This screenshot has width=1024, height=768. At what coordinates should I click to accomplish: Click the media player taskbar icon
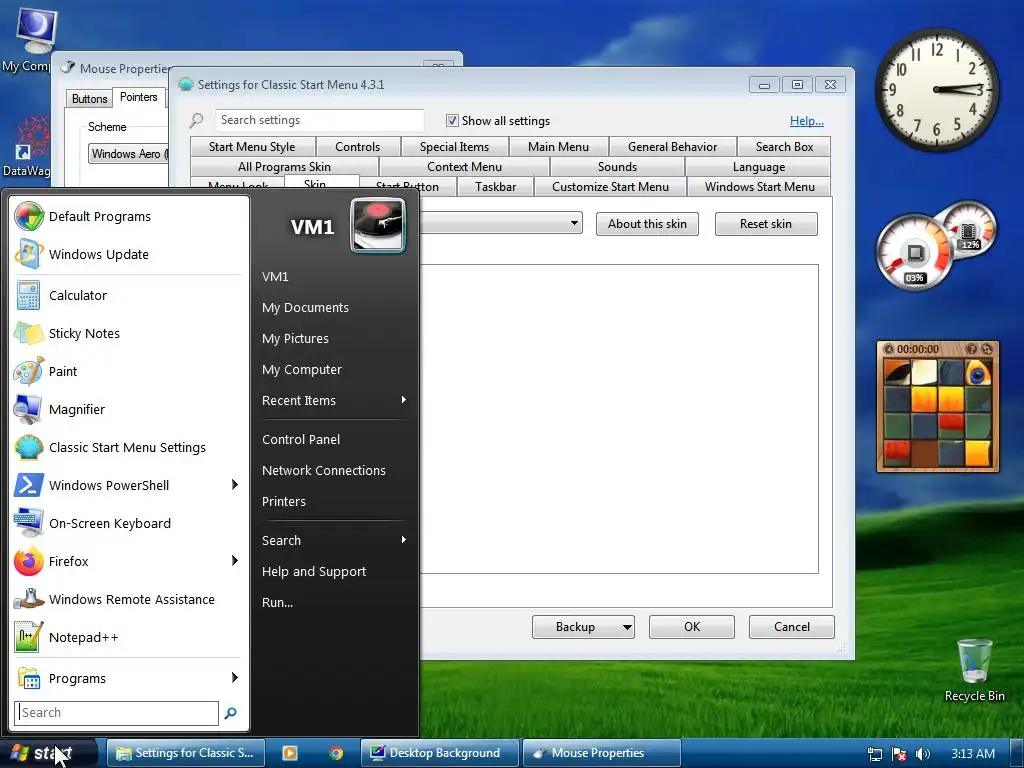pos(289,753)
